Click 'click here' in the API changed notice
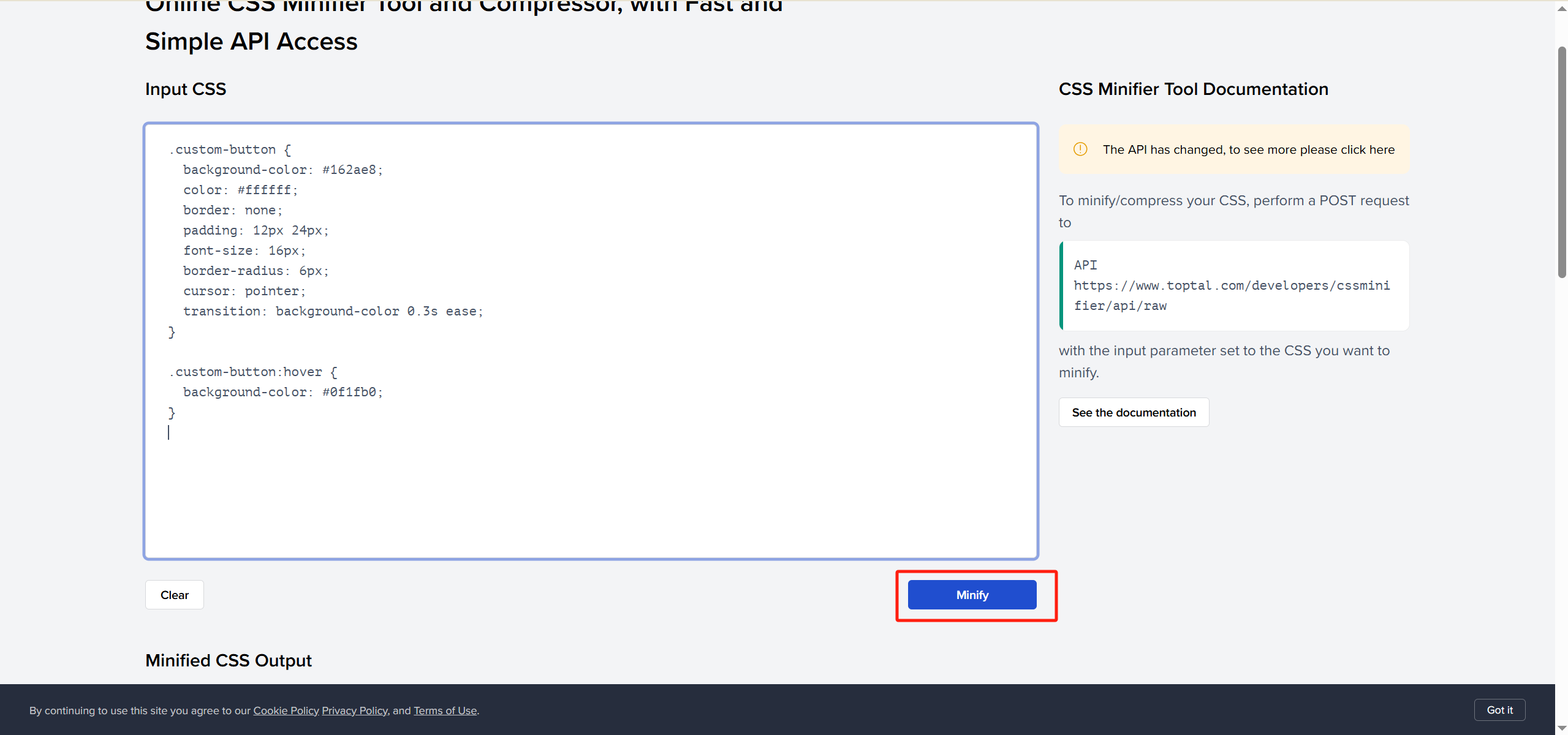This screenshot has height=735, width=1568. (x=1367, y=149)
